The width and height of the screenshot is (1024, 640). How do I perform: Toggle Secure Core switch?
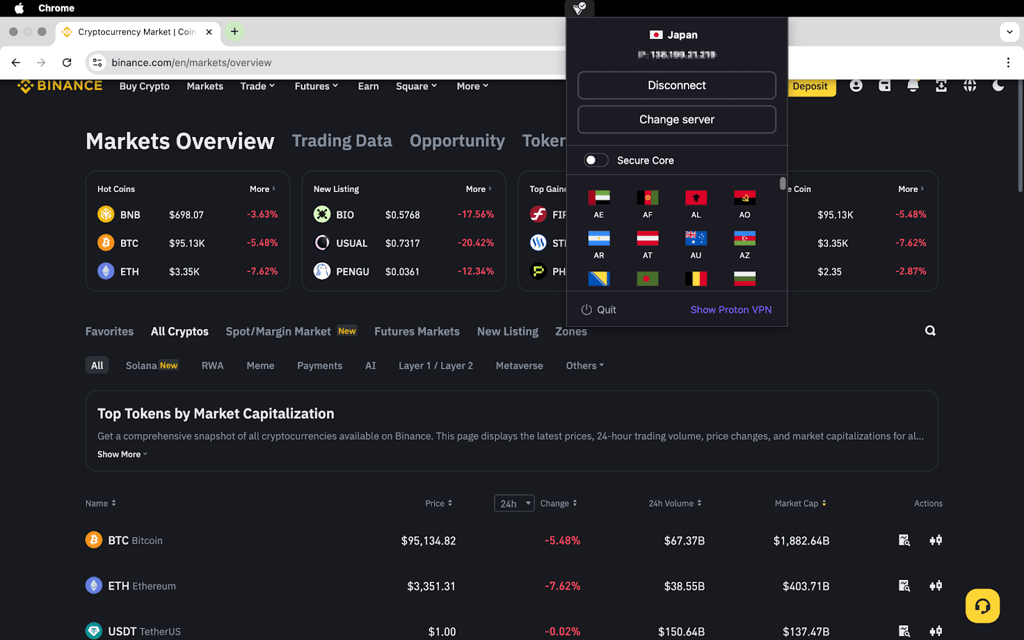click(596, 160)
